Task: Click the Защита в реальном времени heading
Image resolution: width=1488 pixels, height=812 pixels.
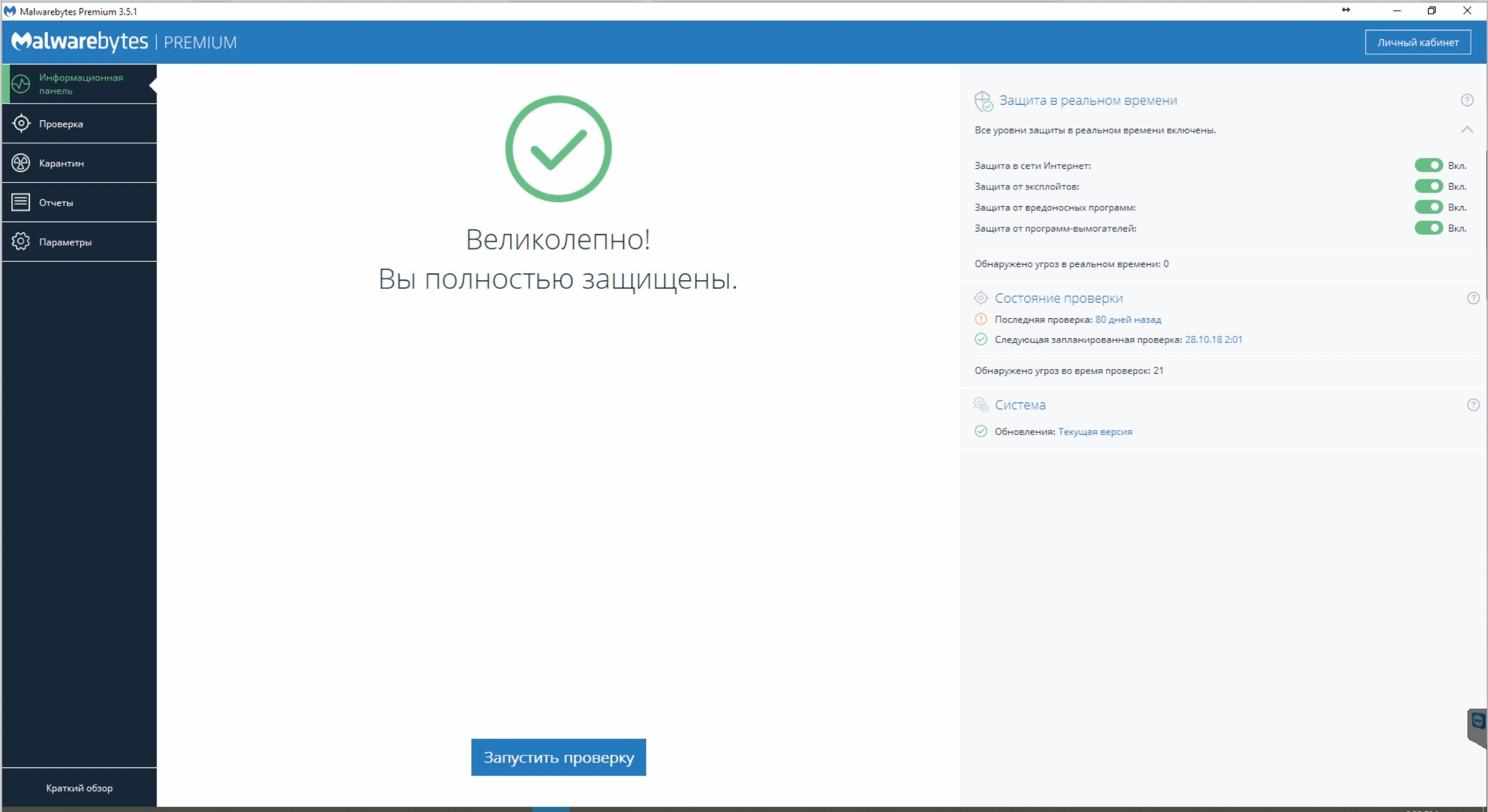Action: [x=1088, y=101]
